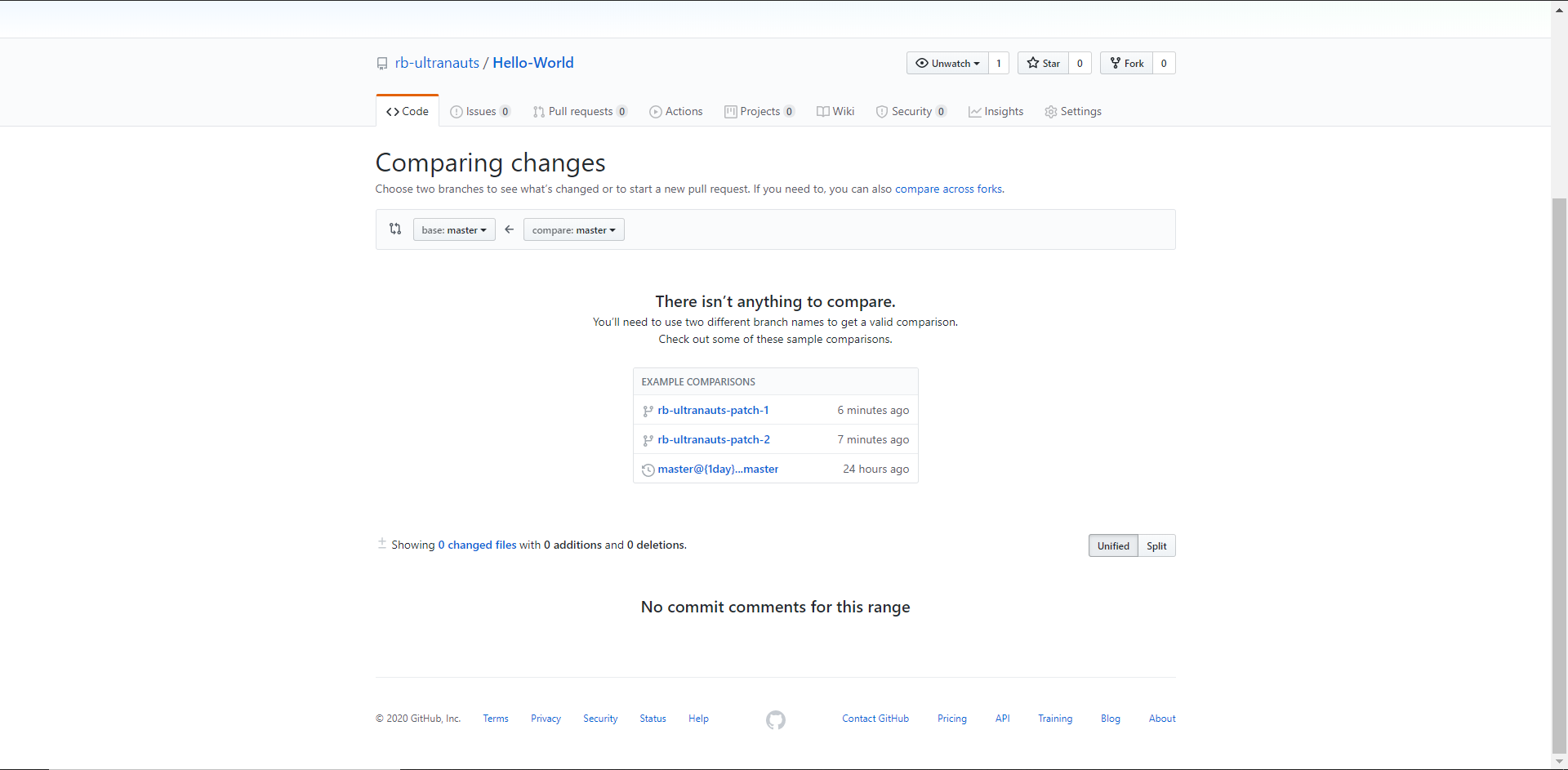Open the Issues tab
1568x770 pixels.
click(480, 111)
